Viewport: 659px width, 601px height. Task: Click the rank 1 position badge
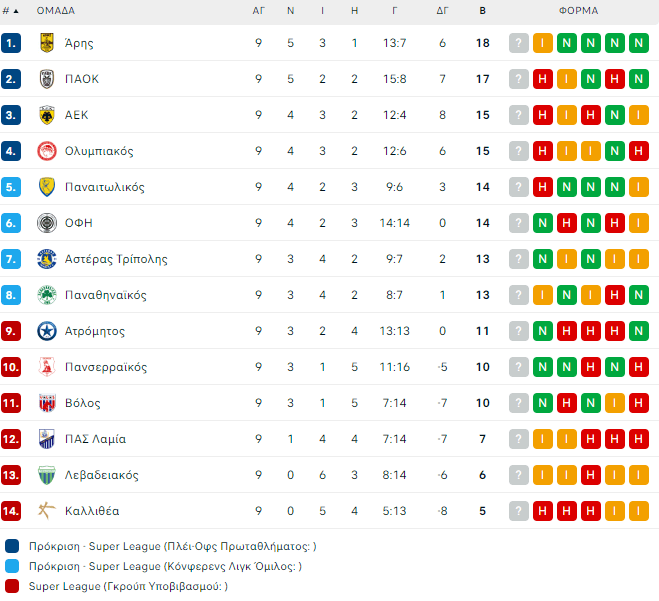[x=11, y=43]
